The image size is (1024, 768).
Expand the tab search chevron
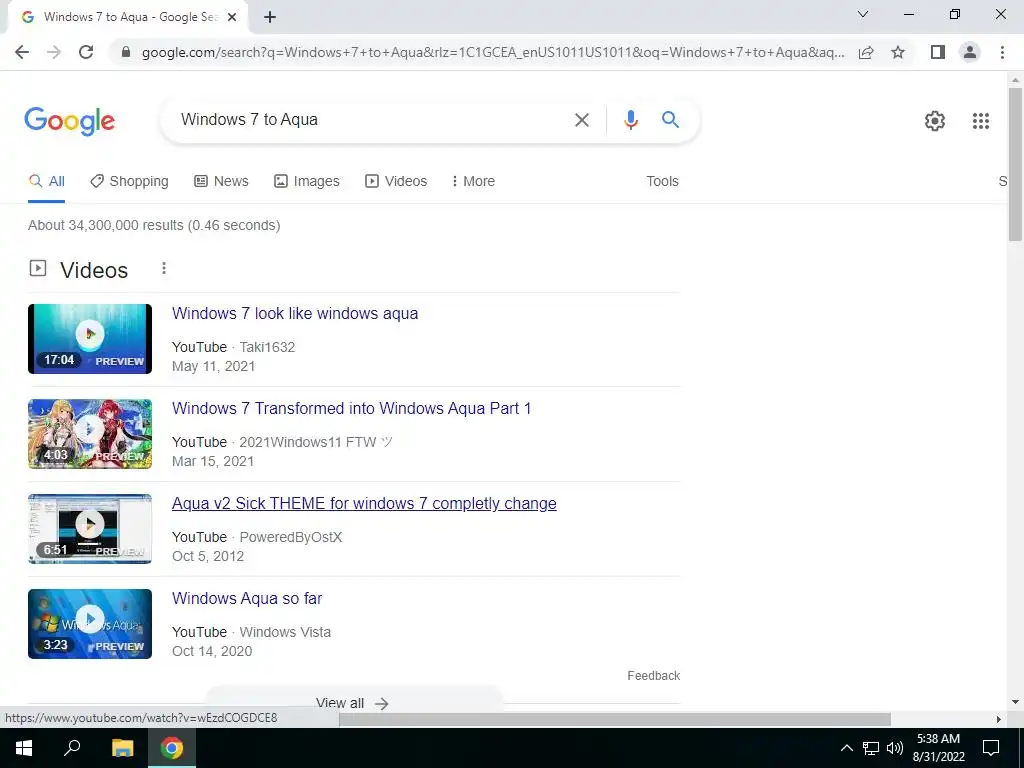(863, 14)
